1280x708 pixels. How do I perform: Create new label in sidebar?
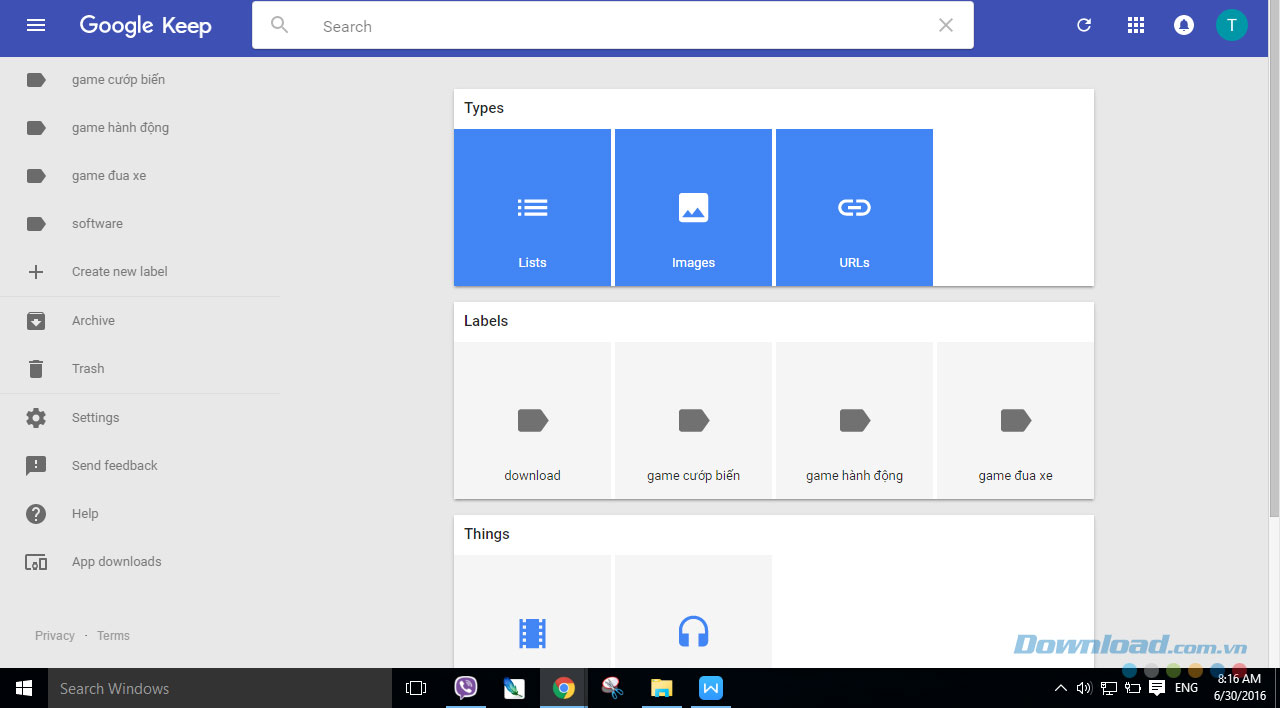coord(119,272)
